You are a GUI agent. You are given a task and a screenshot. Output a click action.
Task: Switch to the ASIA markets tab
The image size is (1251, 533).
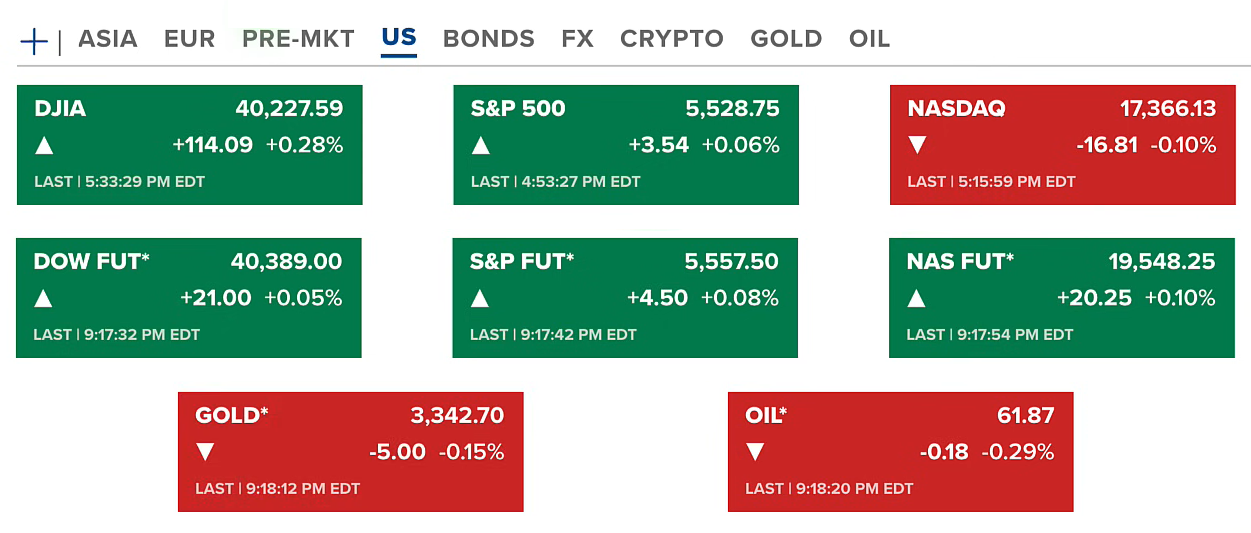coord(108,39)
